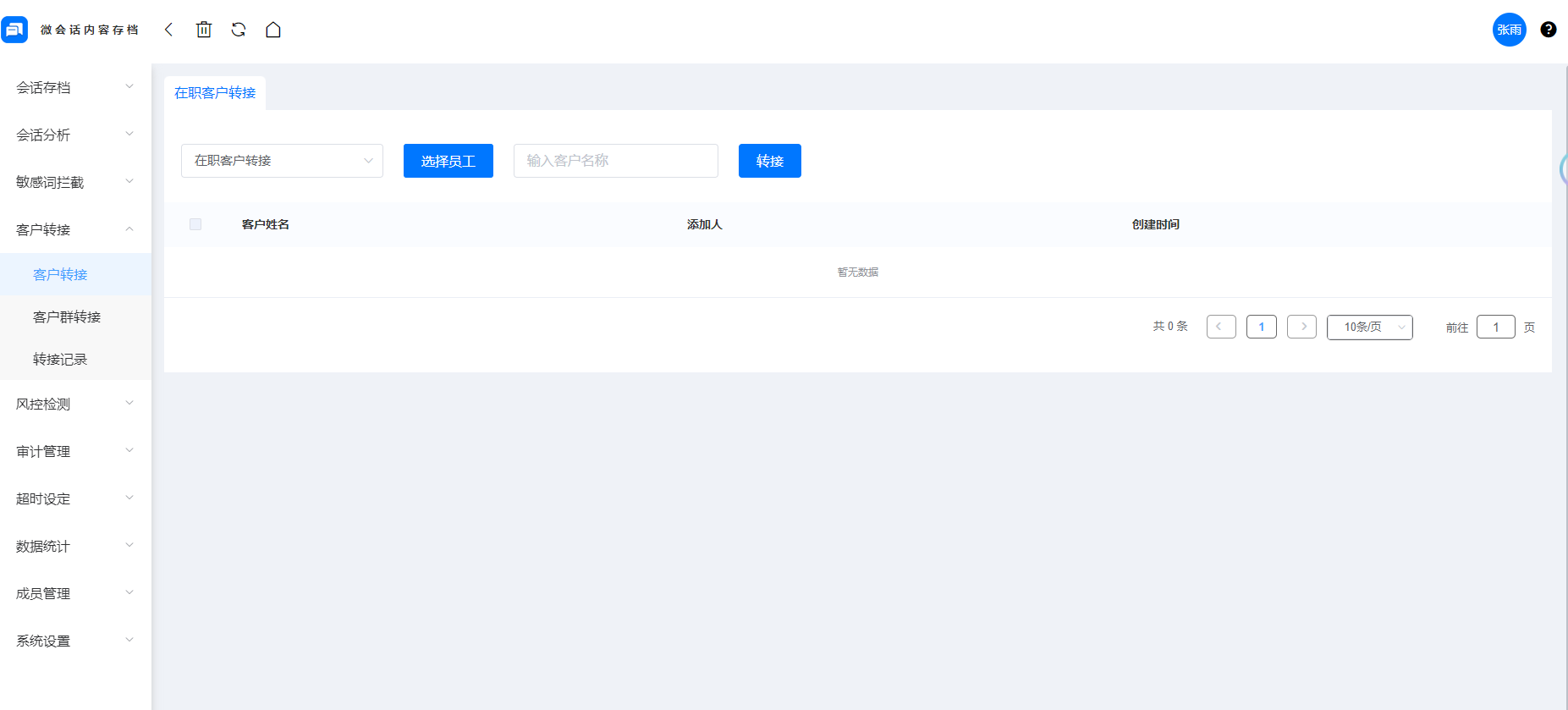Screen dimensions: 1568x710
Task: Open 客户群转接 in the sidebar
Action: click(x=67, y=316)
